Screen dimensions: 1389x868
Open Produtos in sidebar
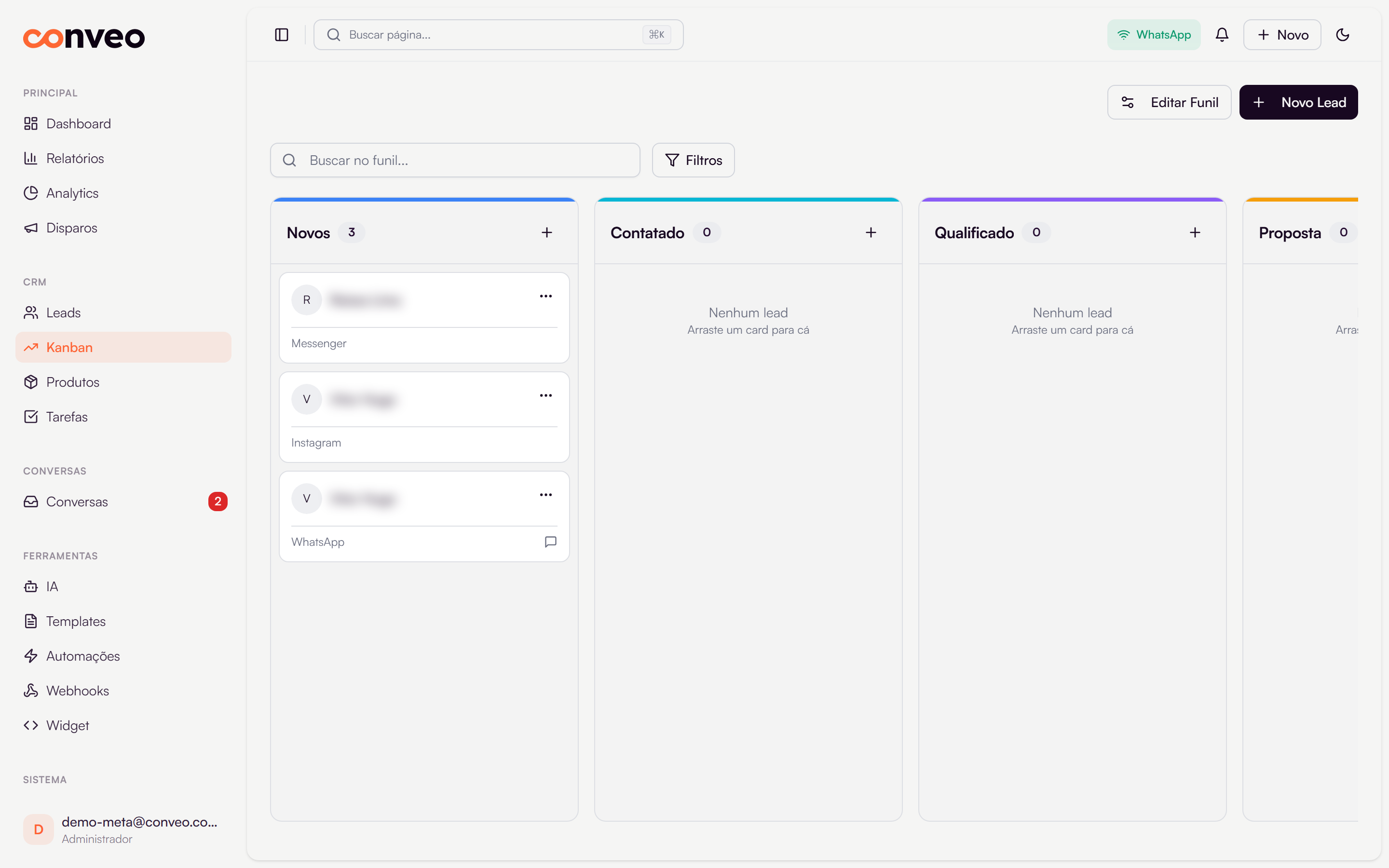point(123,382)
